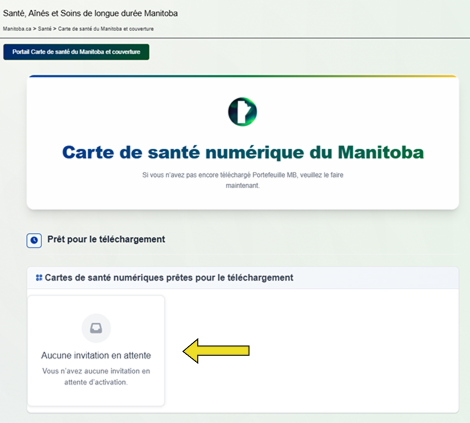The height and width of the screenshot is (423, 470).
Task: Click the Aucune invitation en attente label
Action: coord(96,355)
